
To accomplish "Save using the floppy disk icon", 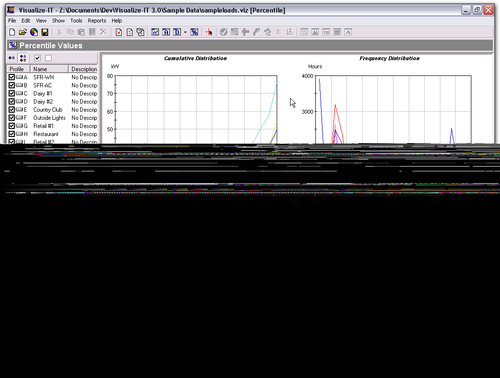I will (45, 32).
